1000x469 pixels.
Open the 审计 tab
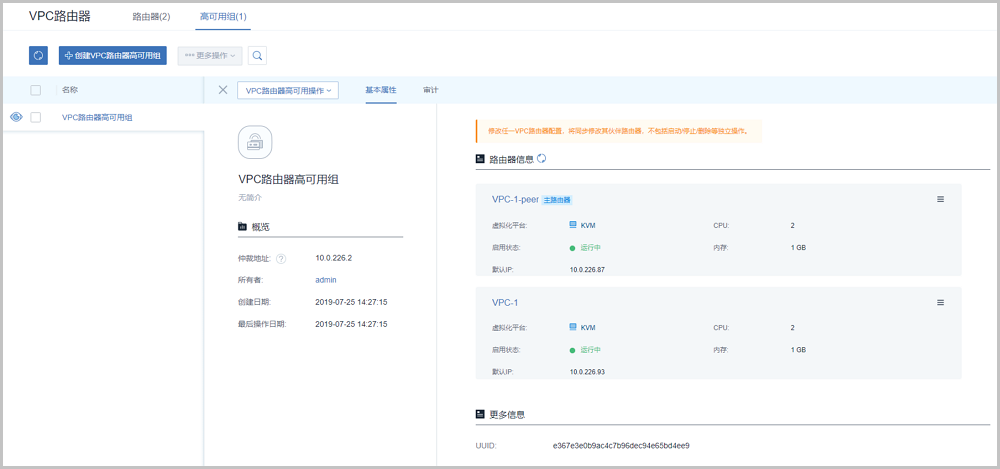430,90
